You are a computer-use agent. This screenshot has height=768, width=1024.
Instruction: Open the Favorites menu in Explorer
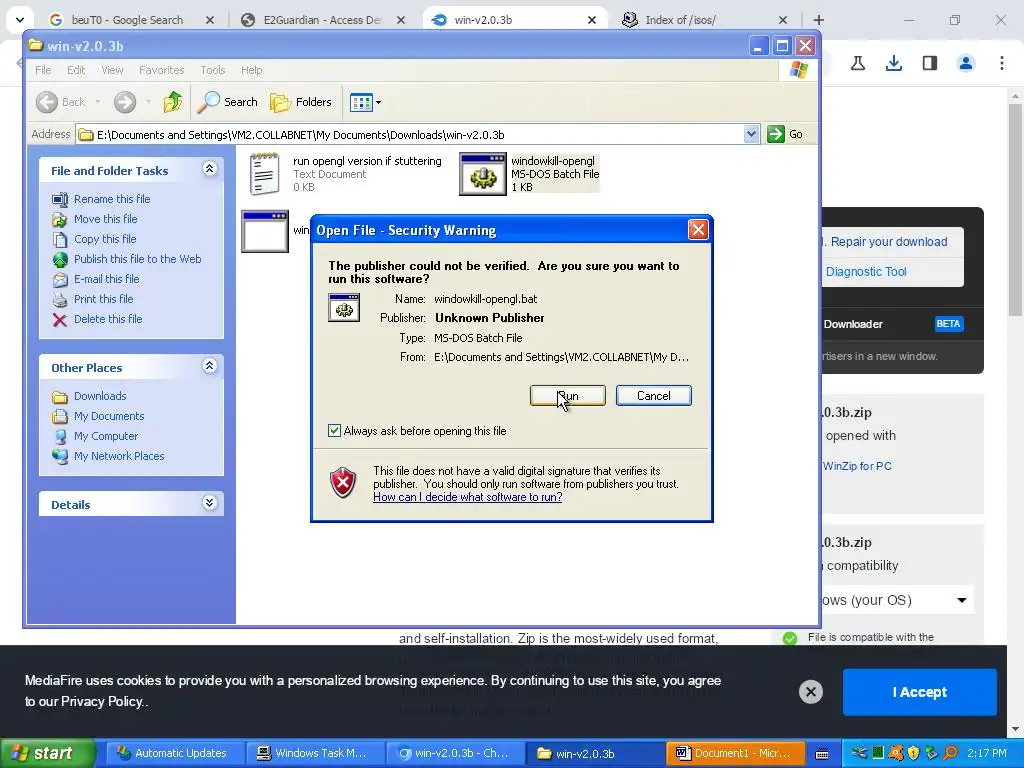161,70
